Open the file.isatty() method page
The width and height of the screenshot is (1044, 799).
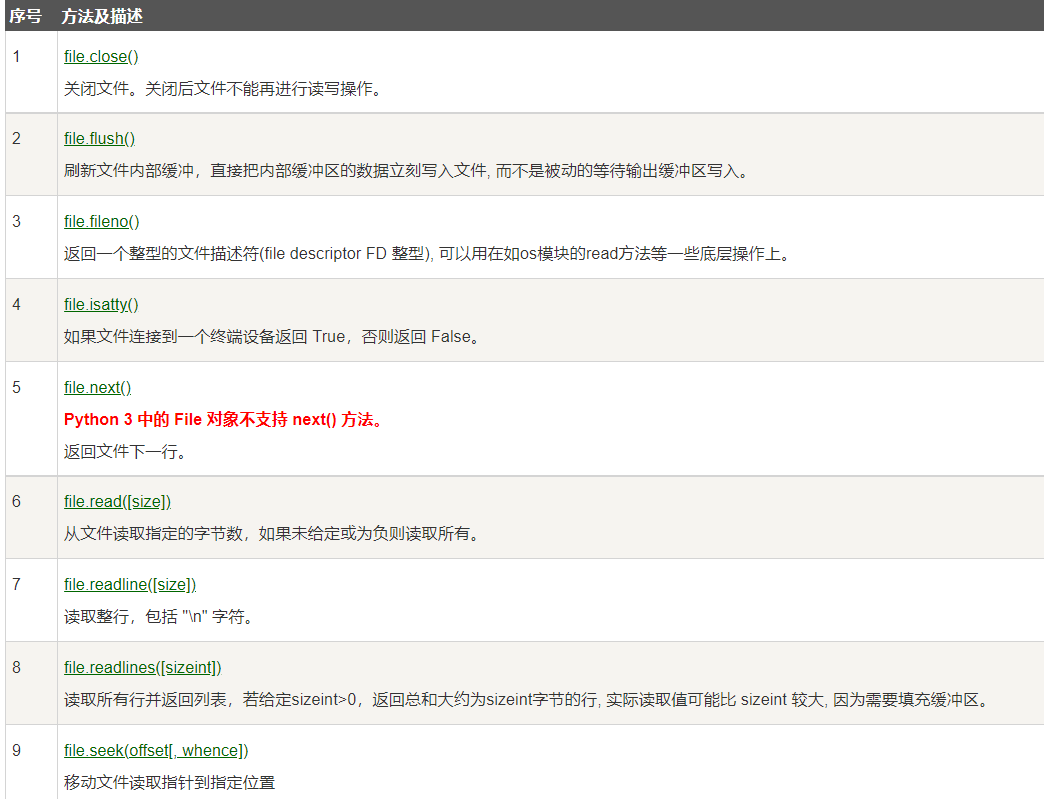[x=101, y=304]
